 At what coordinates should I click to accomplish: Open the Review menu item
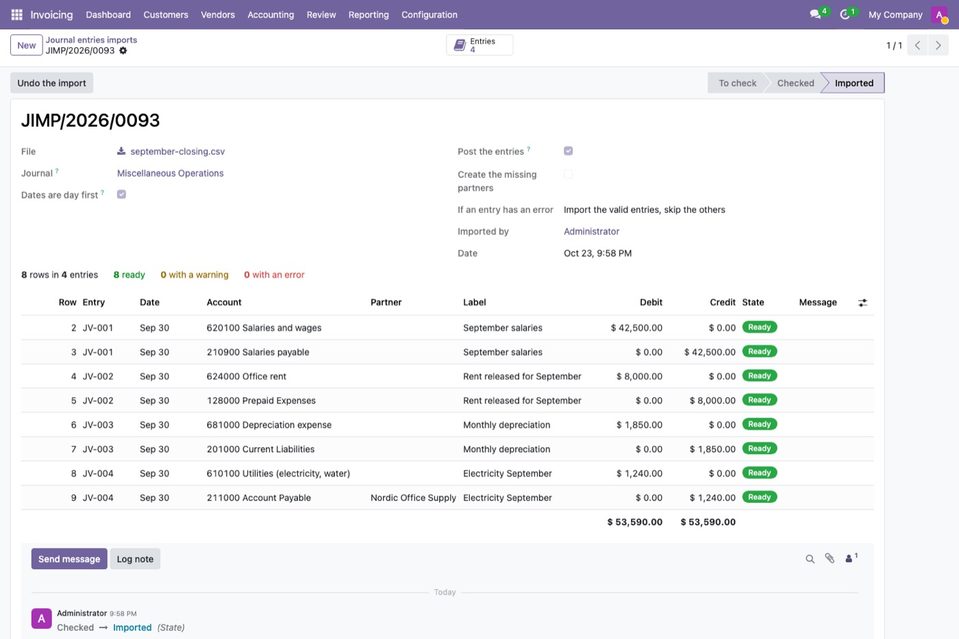[x=321, y=15]
